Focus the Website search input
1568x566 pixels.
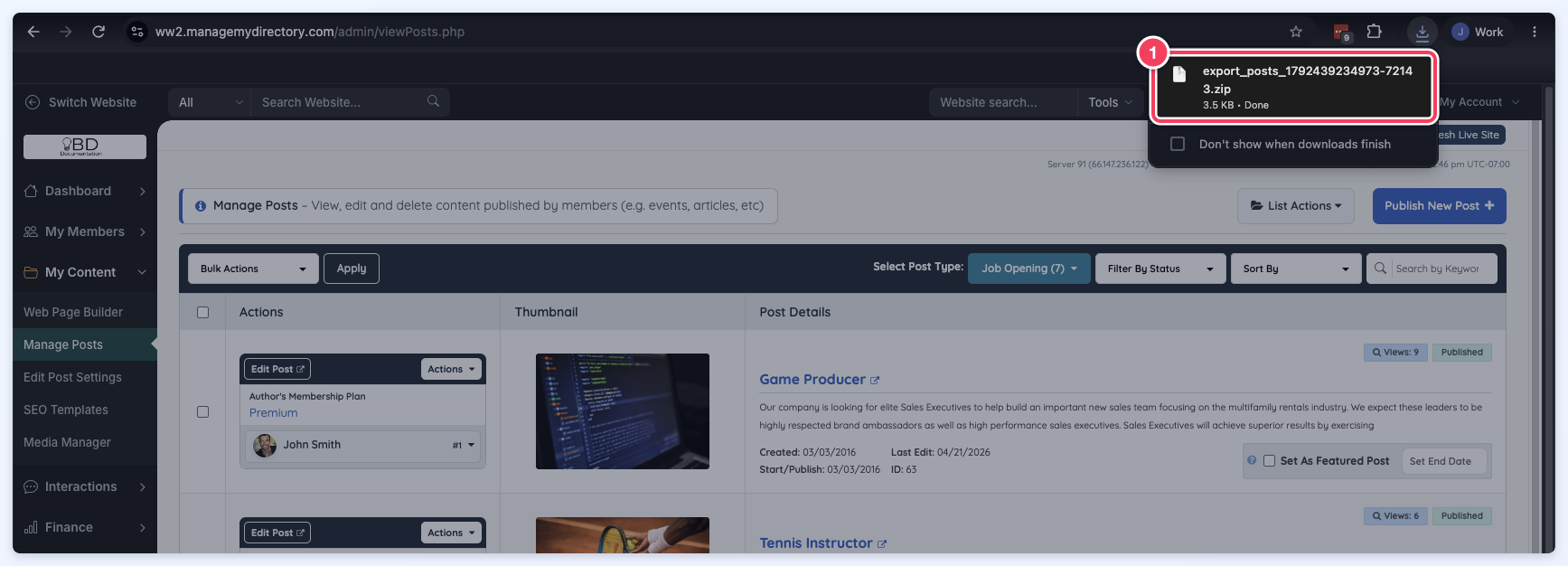click(x=1003, y=102)
